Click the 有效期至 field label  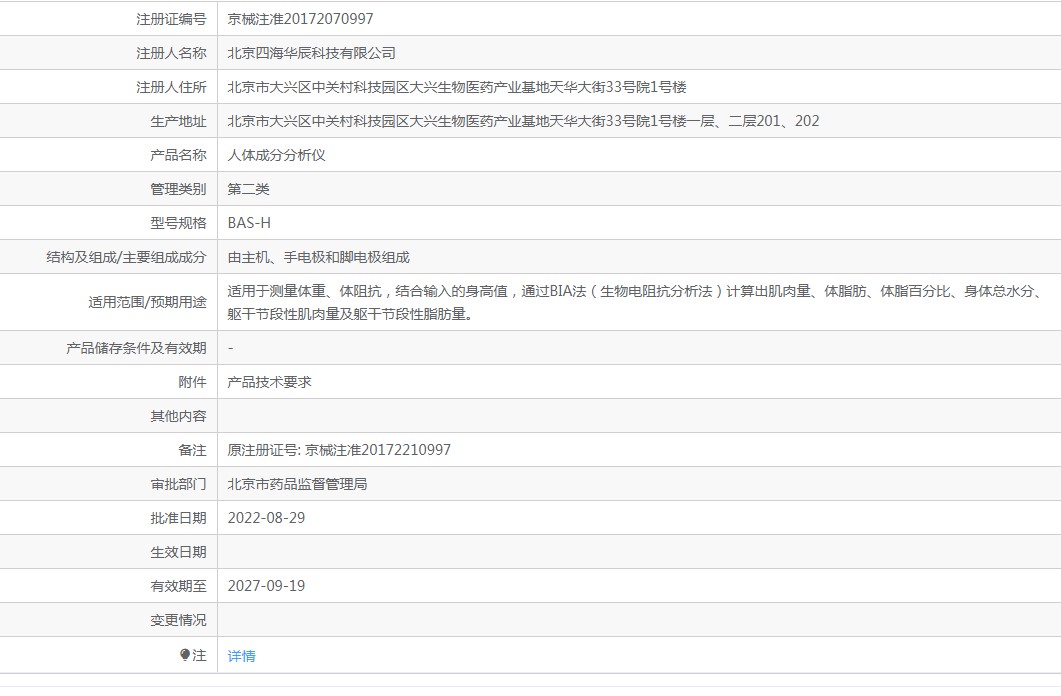click(x=178, y=586)
